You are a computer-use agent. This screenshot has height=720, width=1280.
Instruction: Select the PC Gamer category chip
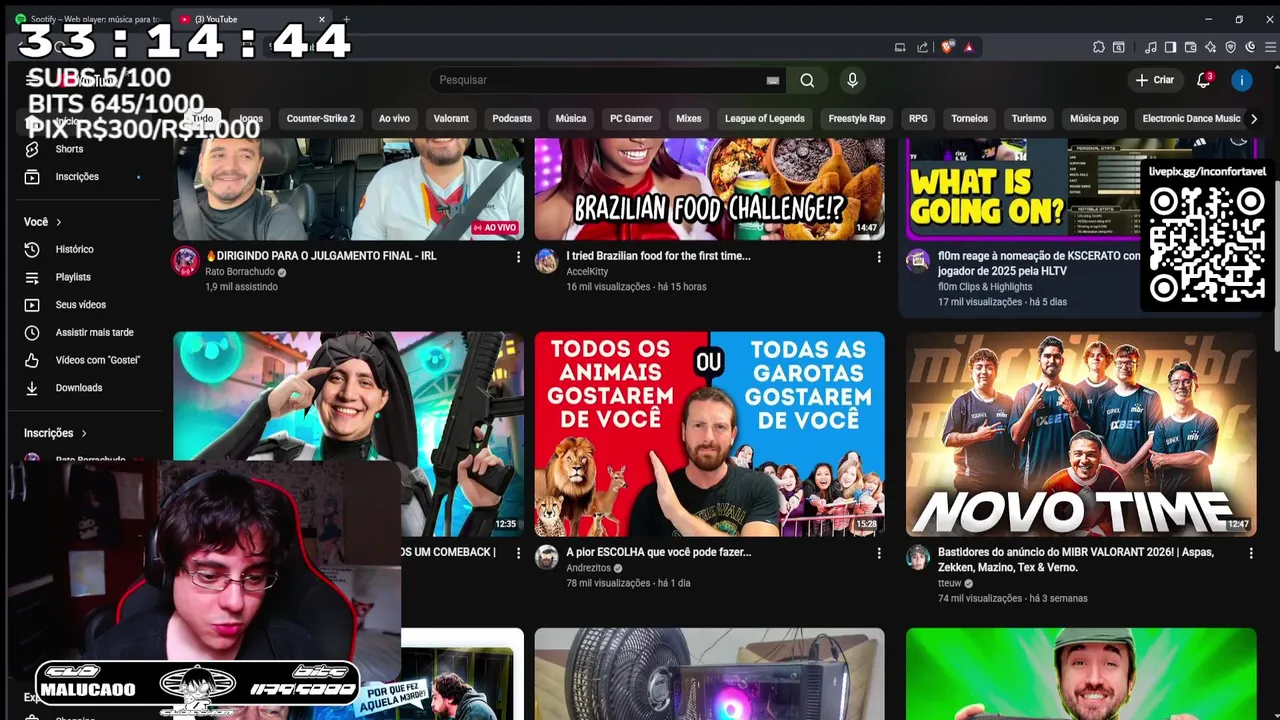pyautogui.click(x=631, y=118)
